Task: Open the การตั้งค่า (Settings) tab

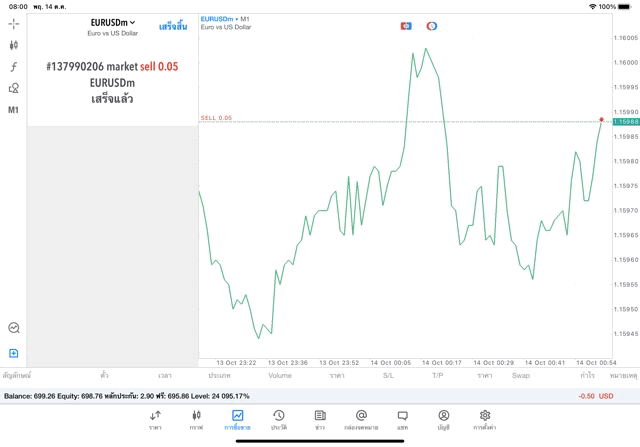Action: coord(485,420)
